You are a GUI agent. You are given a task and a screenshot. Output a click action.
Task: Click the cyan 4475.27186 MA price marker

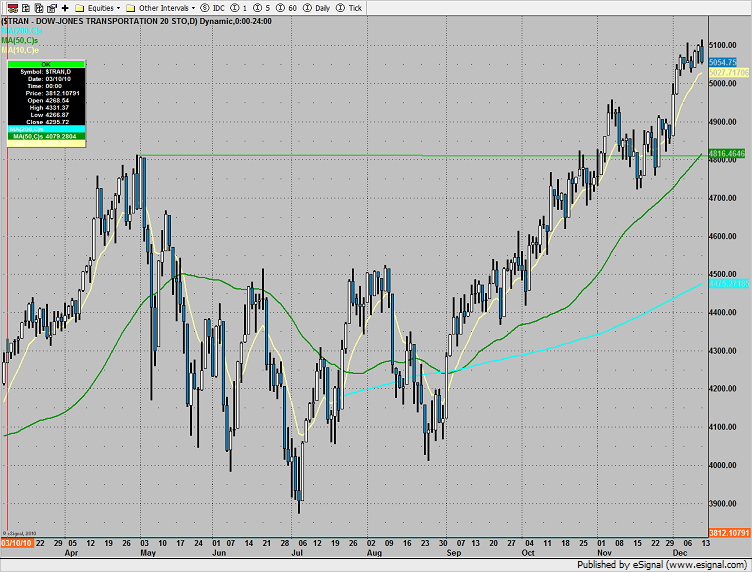tap(728, 284)
